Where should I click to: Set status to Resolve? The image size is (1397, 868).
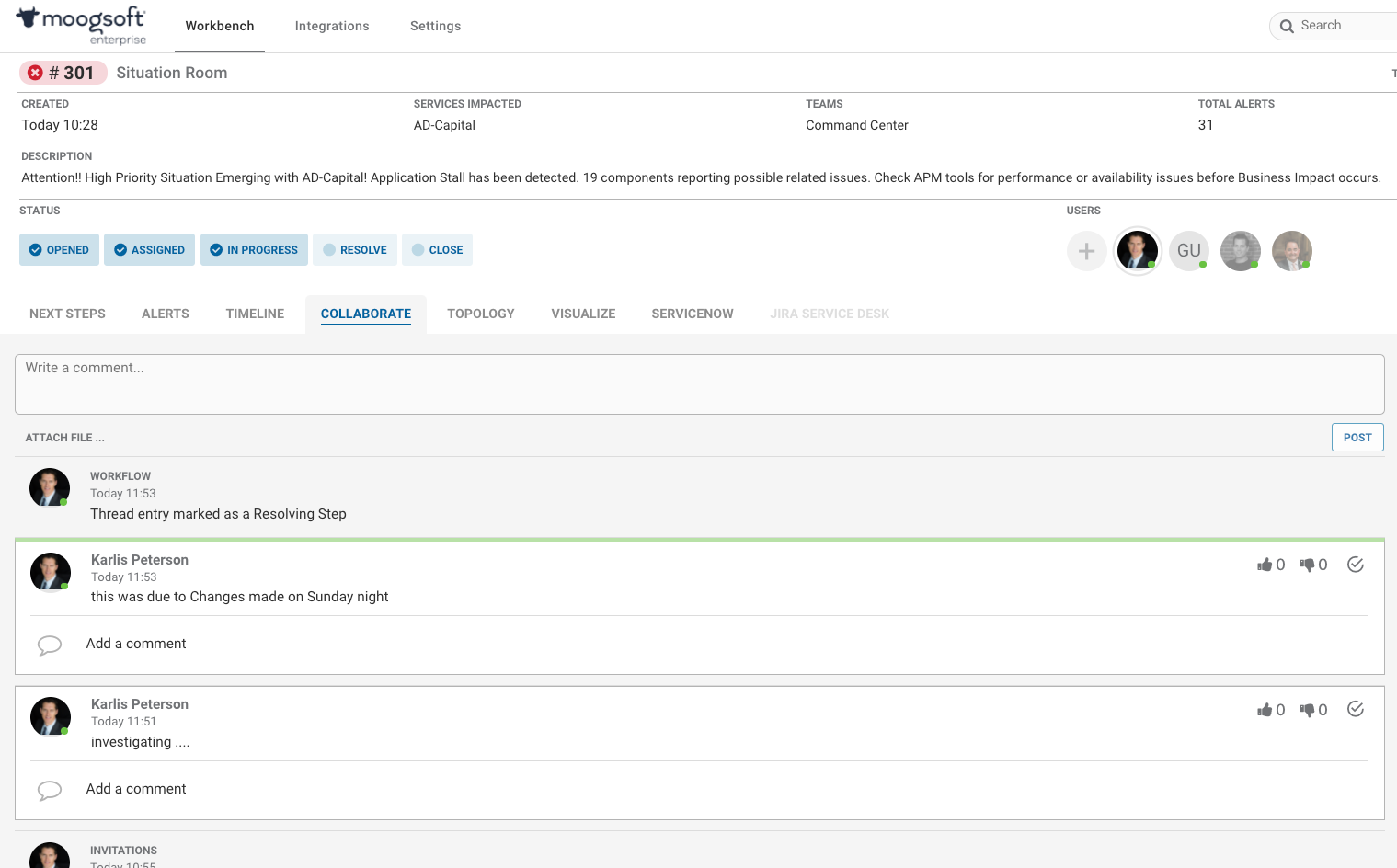(x=355, y=250)
